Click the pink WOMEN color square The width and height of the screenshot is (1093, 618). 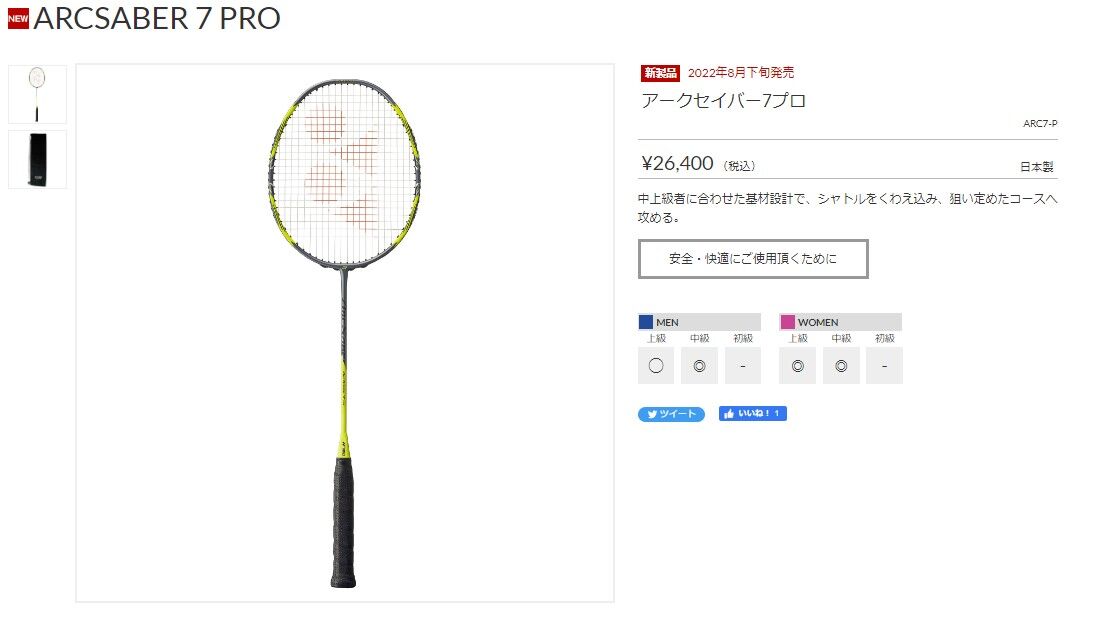pyautogui.click(x=788, y=322)
